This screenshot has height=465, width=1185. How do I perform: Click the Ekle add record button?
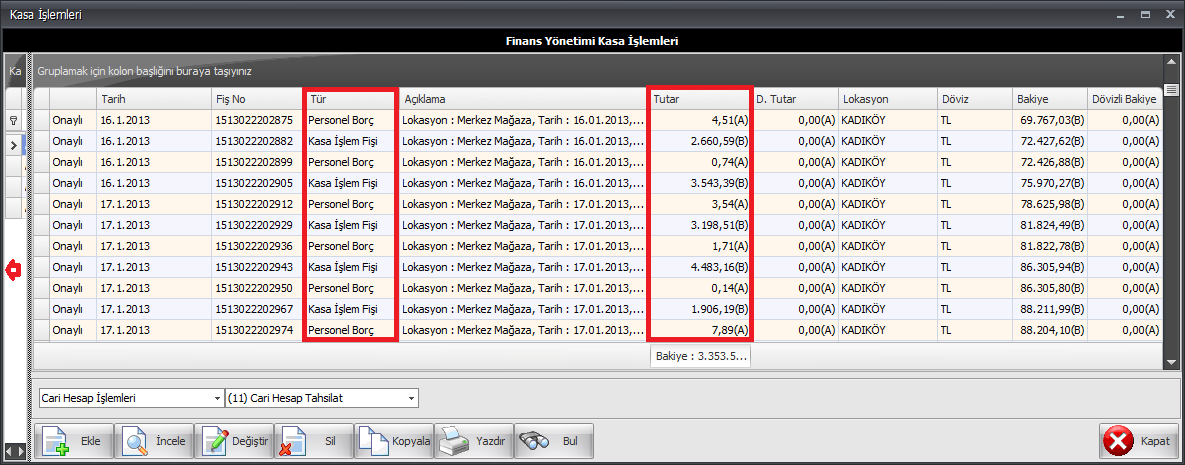[73, 441]
